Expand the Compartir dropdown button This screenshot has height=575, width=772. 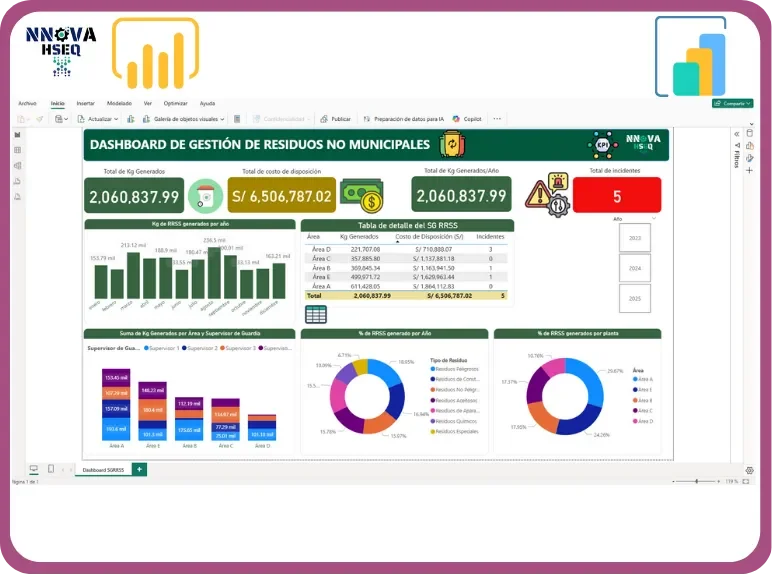pyautogui.click(x=732, y=103)
